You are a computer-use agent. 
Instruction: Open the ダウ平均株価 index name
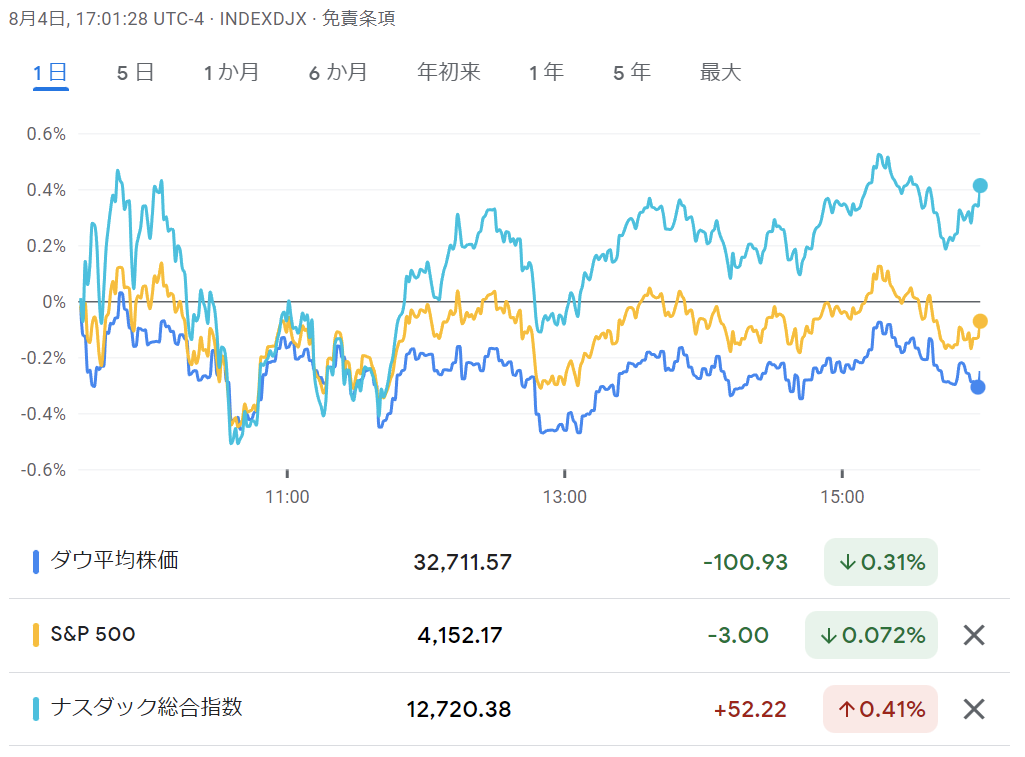click(x=114, y=561)
